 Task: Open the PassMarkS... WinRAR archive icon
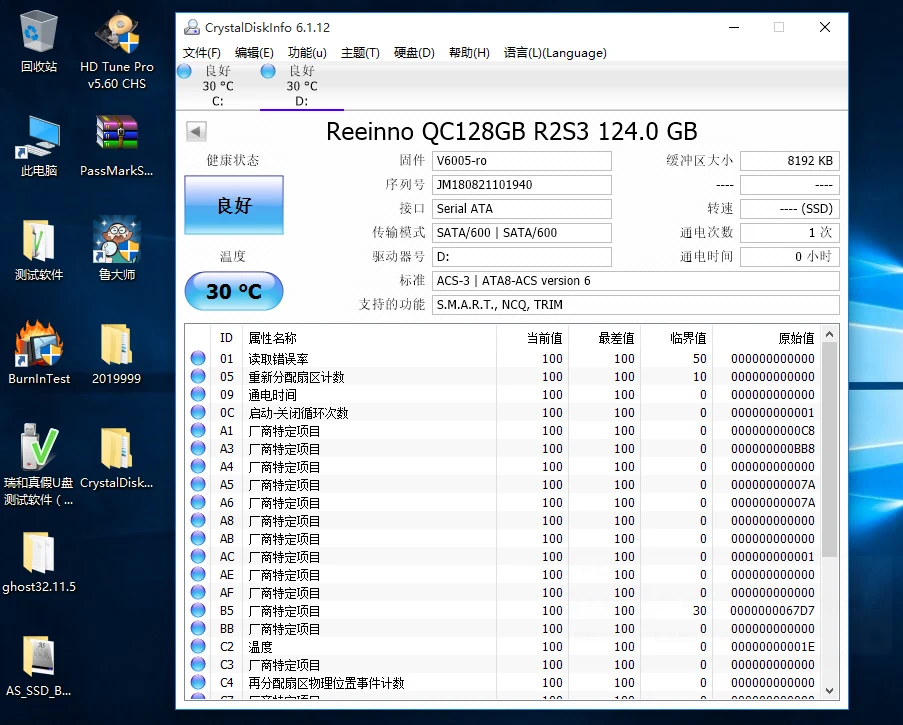(x=117, y=146)
